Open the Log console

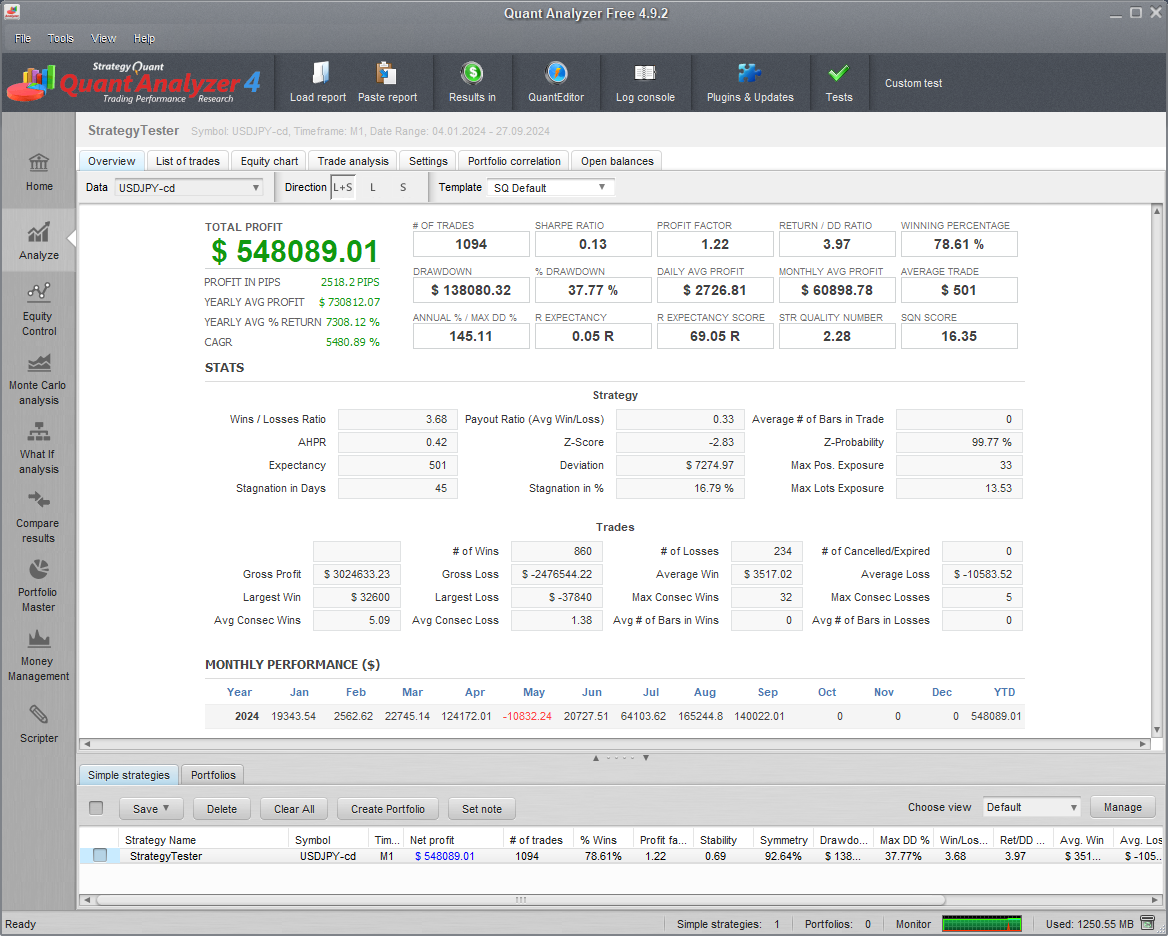coord(645,82)
